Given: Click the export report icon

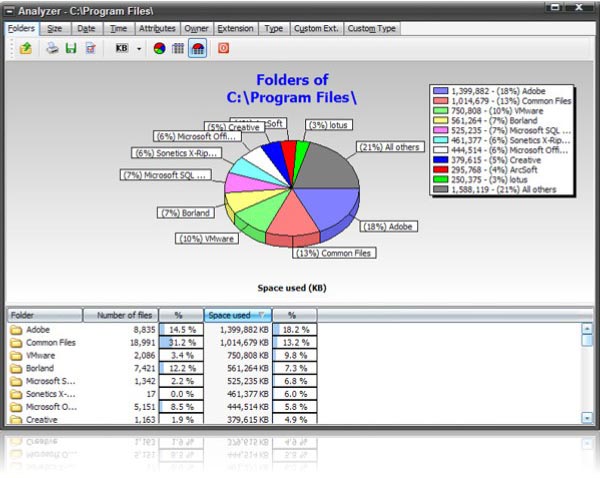Looking at the screenshot, I should point(90,48).
